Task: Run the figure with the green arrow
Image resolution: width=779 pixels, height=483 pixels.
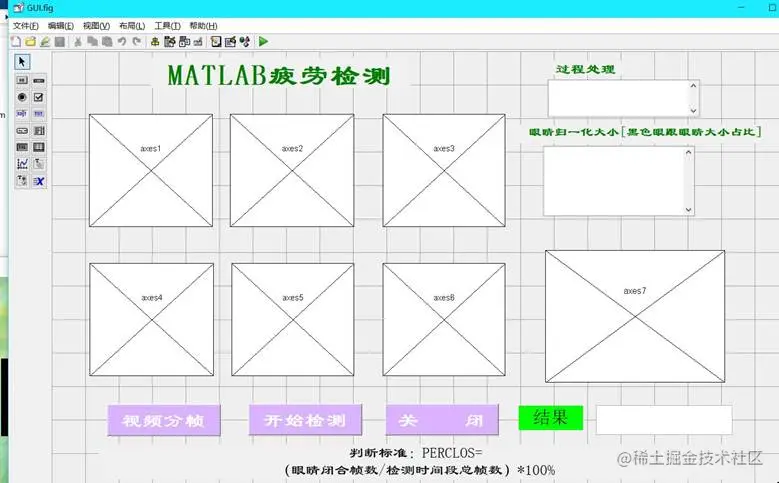Action: tap(263, 42)
